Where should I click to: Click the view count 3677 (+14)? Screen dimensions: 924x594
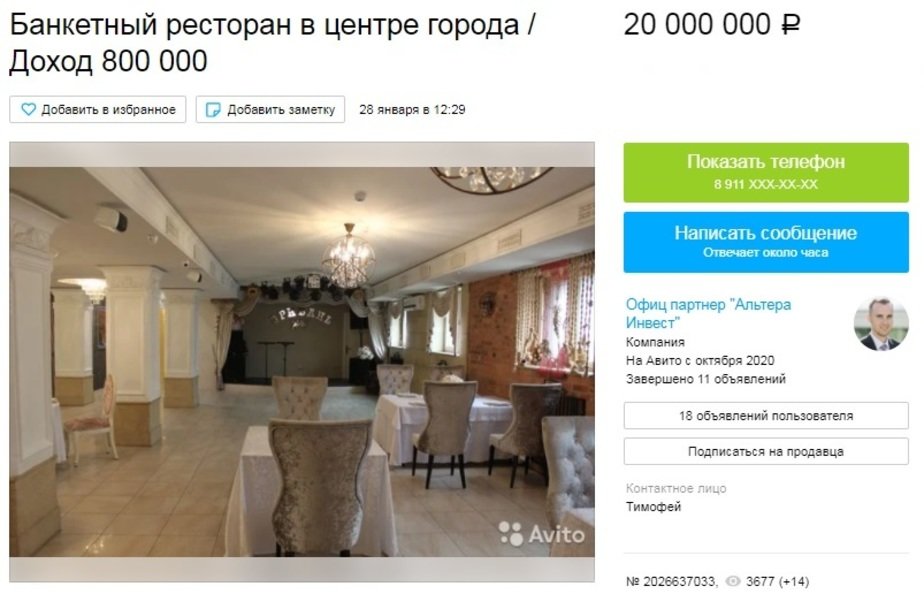[778, 582]
